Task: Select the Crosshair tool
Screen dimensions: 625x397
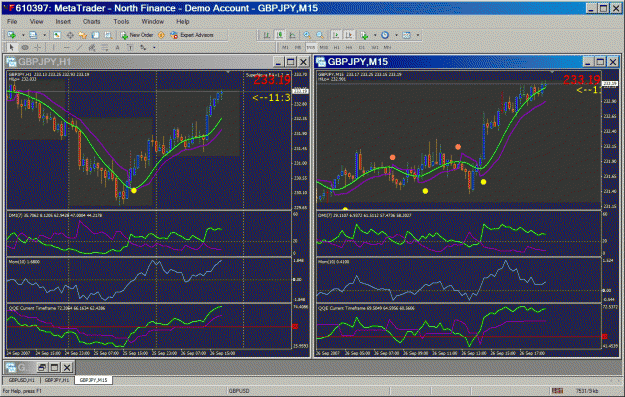Action: coord(37,47)
